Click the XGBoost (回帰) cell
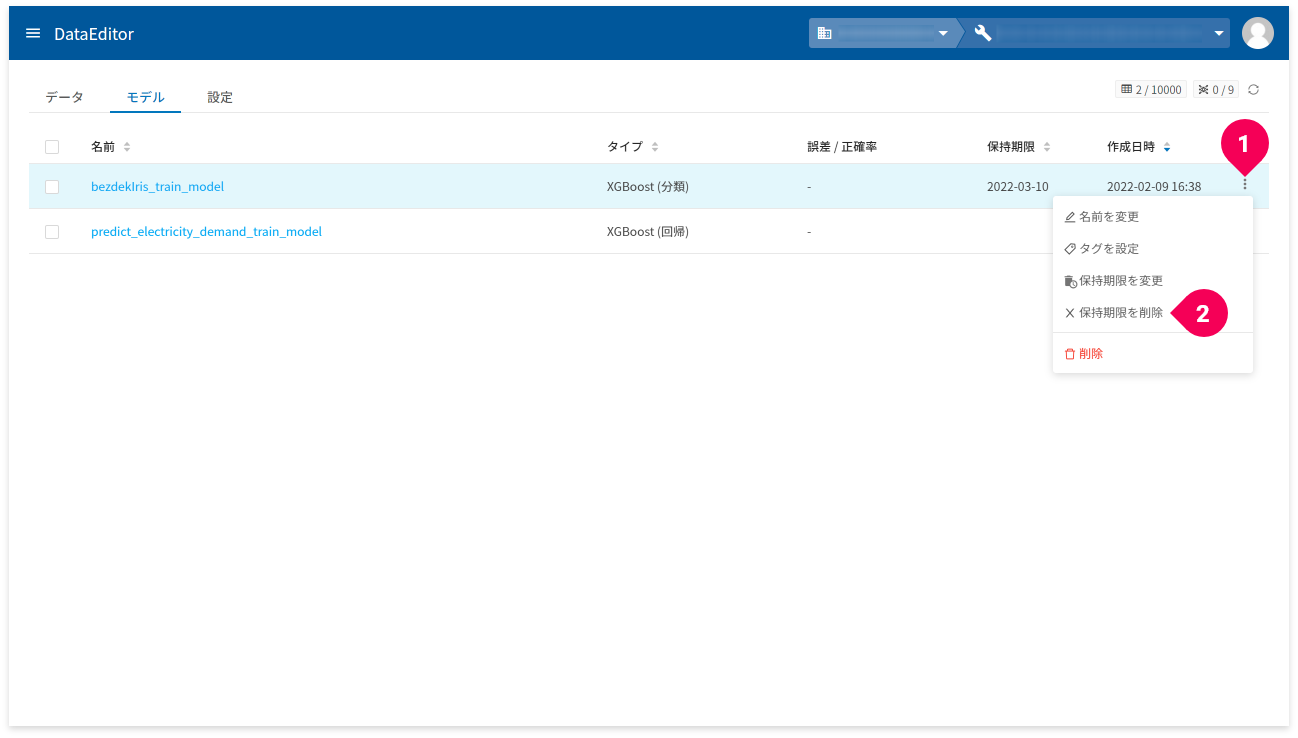The image size is (1298, 738). [648, 232]
